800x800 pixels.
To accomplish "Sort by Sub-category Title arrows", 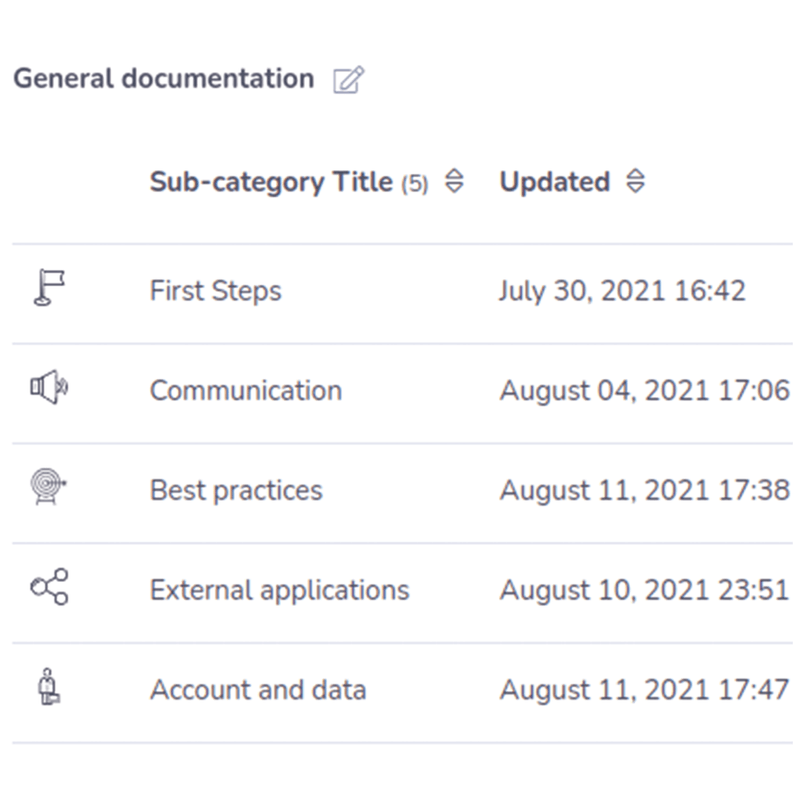I will tap(454, 181).
